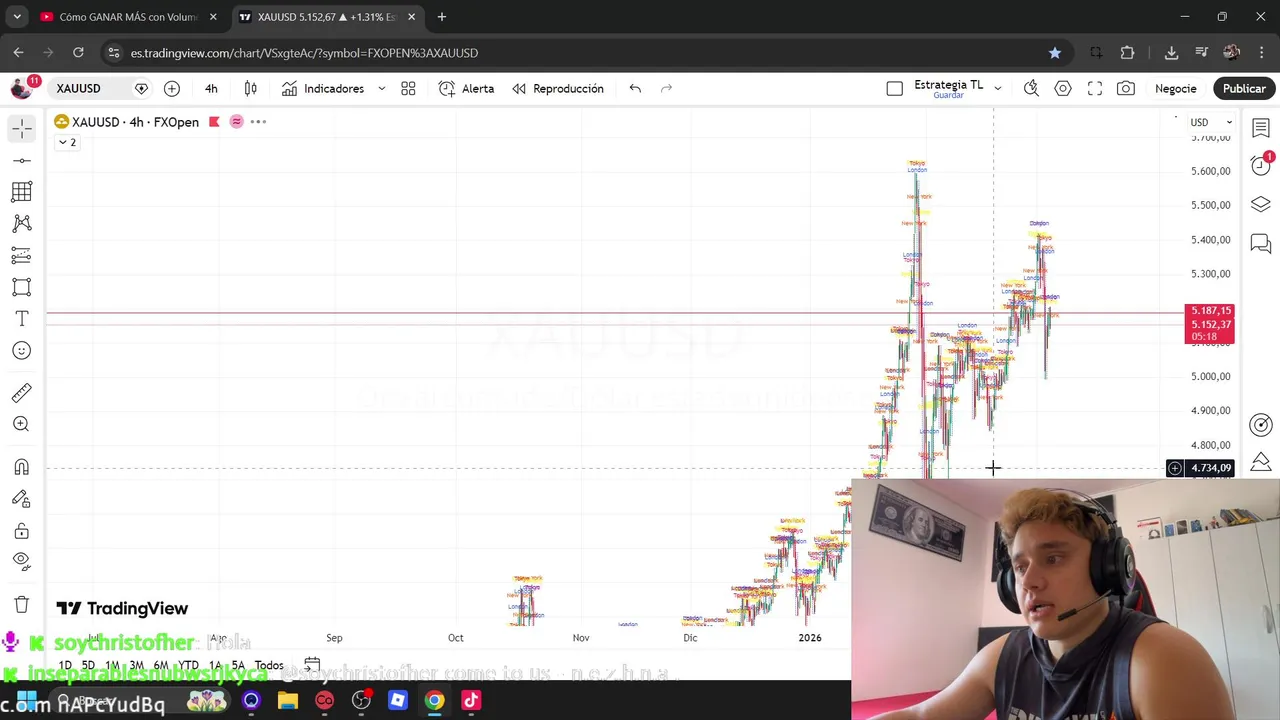Open the emoji icons tool
This screenshot has height=720, width=1280.
click(x=21, y=350)
